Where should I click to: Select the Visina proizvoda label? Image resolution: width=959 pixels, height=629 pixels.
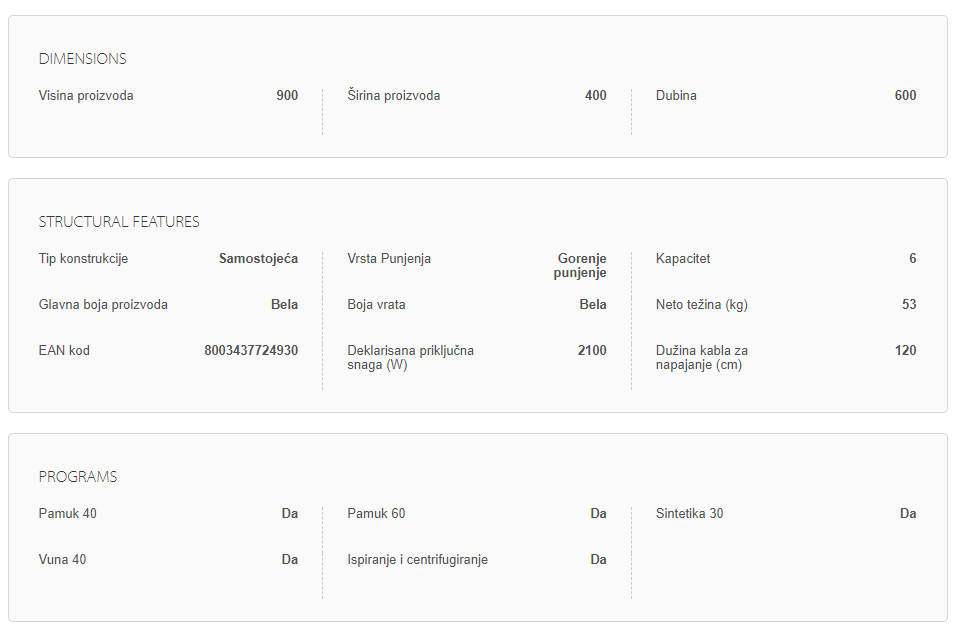[x=86, y=96]
